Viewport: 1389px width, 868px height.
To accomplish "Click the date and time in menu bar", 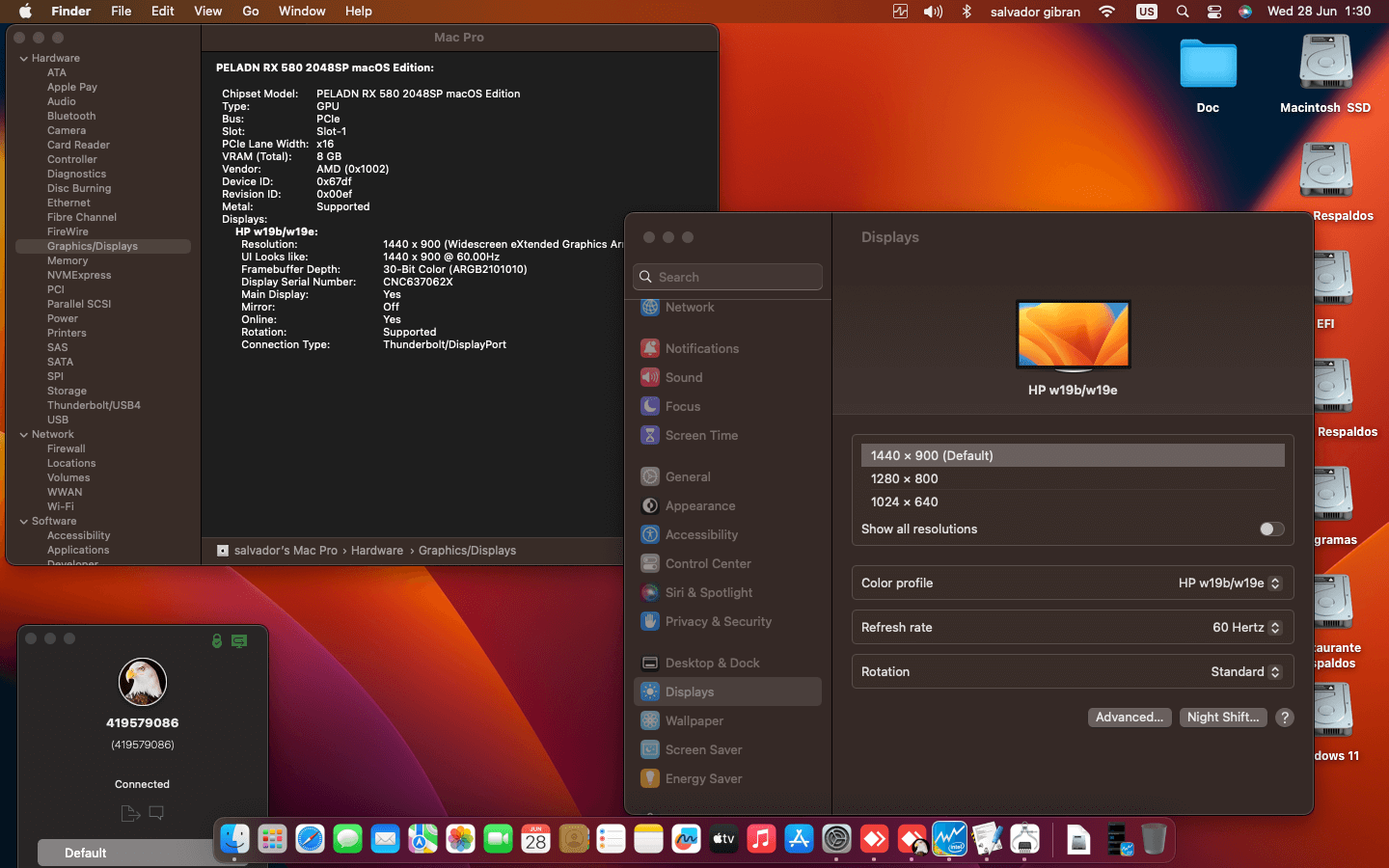I will pos(1319,12).
